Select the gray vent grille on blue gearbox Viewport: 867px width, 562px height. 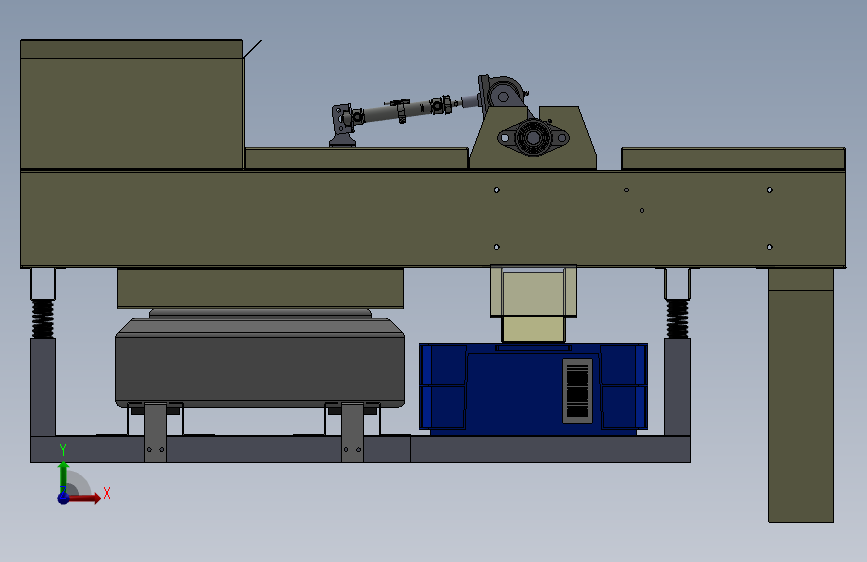coord(577,391)
